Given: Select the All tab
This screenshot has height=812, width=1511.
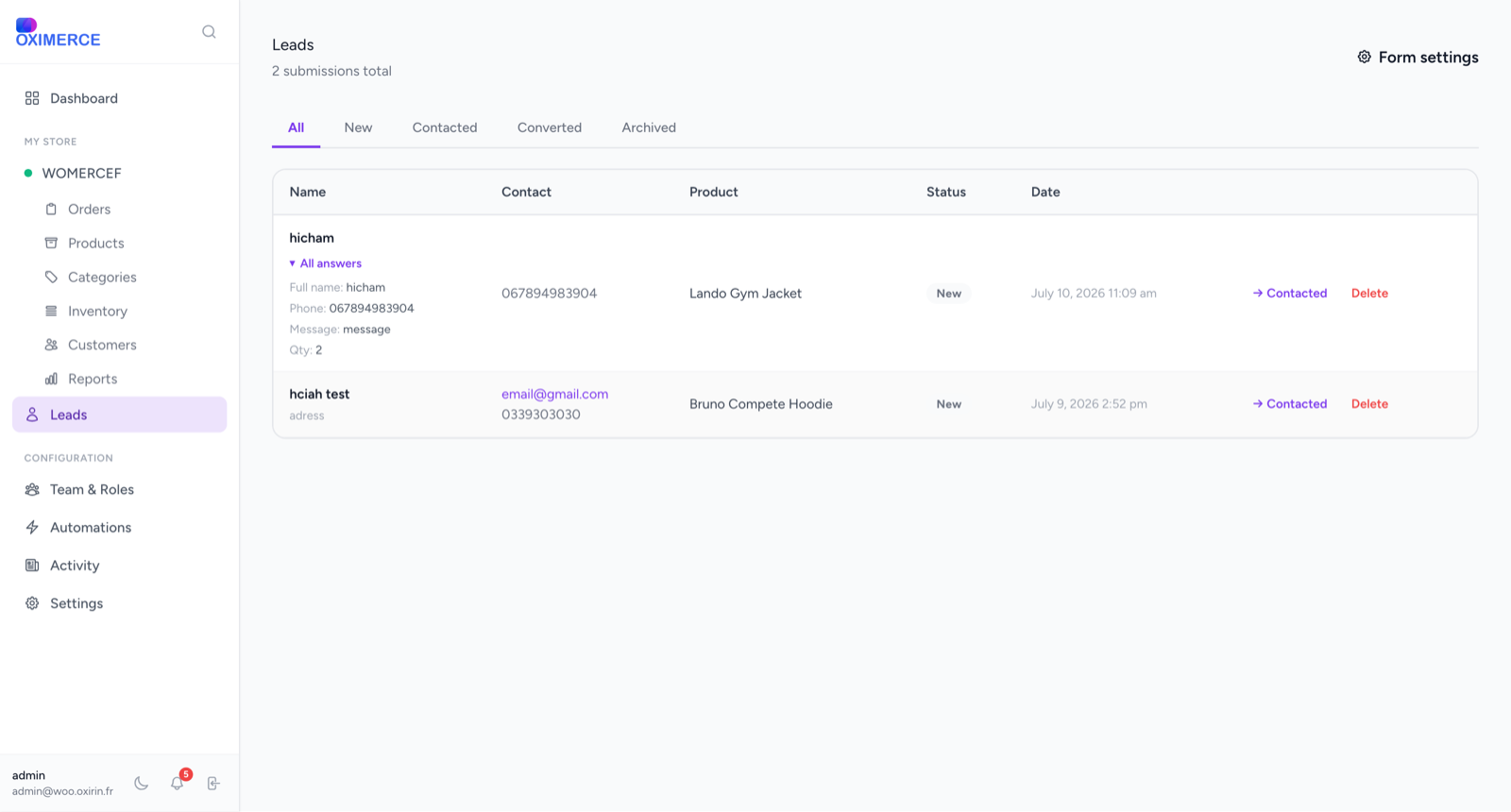Looking at the screenshot, I should tap(296, 127).
